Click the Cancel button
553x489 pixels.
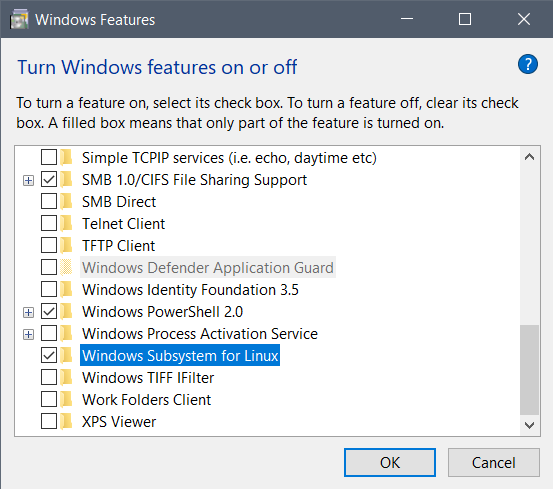[494, 463]
